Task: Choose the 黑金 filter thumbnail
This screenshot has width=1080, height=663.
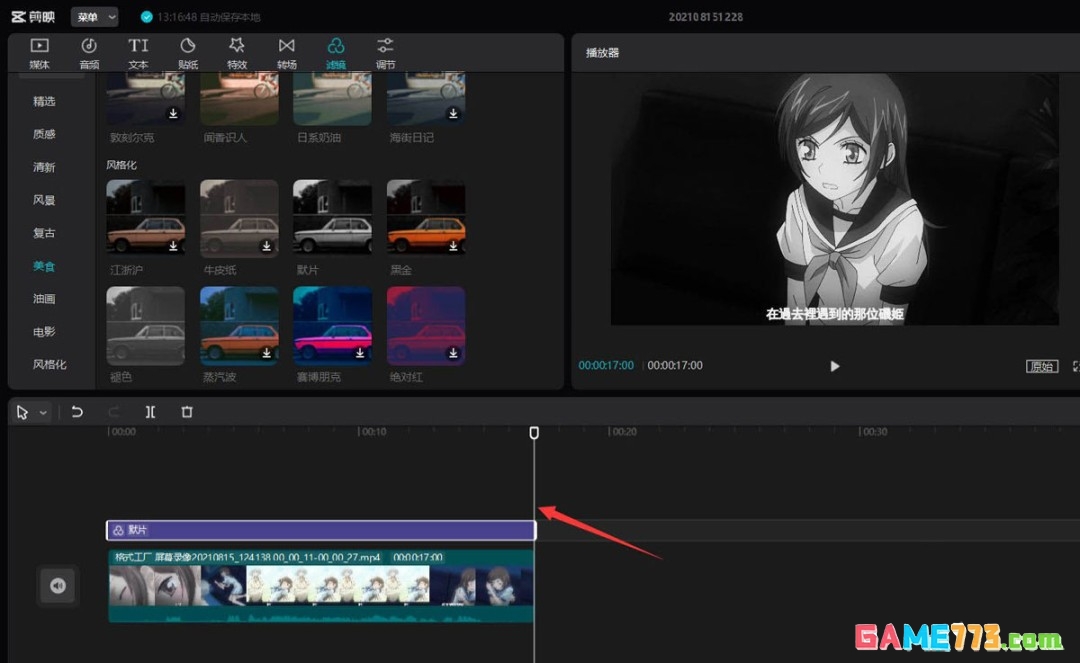Action: 426,218
